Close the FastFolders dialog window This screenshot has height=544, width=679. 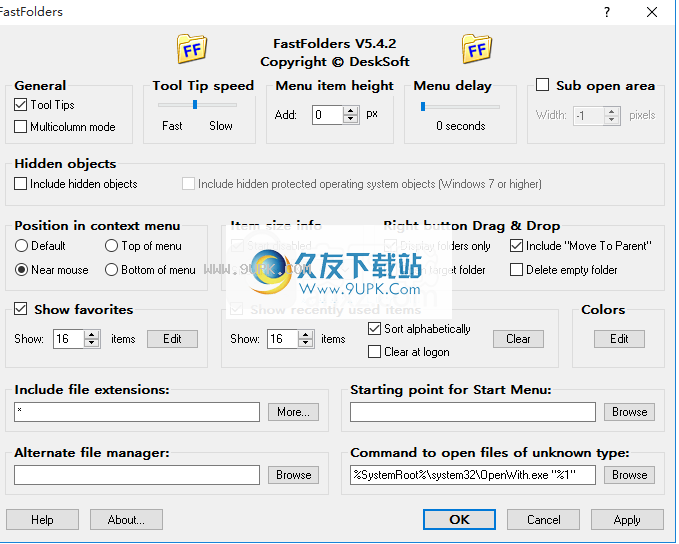click(x=652, y=12)
